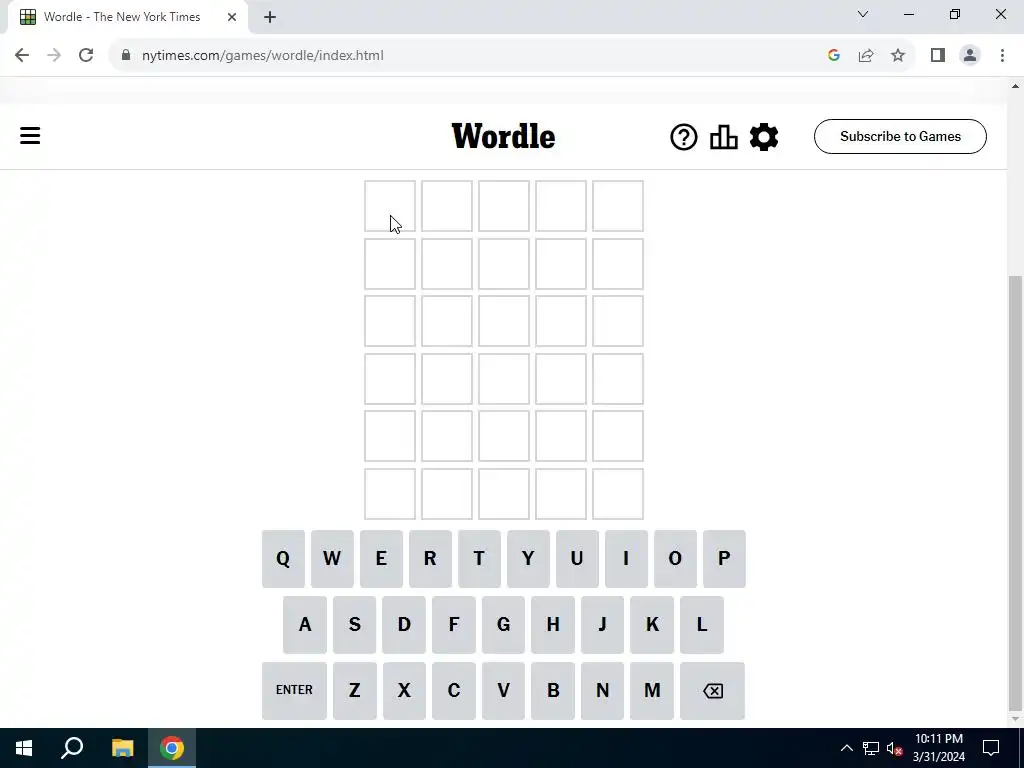Bookmark this tab with the star icon

coord(898,56)
